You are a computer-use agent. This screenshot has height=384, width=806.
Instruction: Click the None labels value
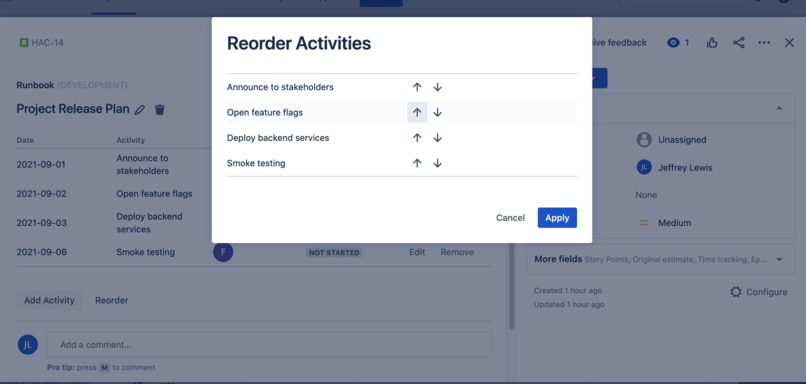coord(646,195)
